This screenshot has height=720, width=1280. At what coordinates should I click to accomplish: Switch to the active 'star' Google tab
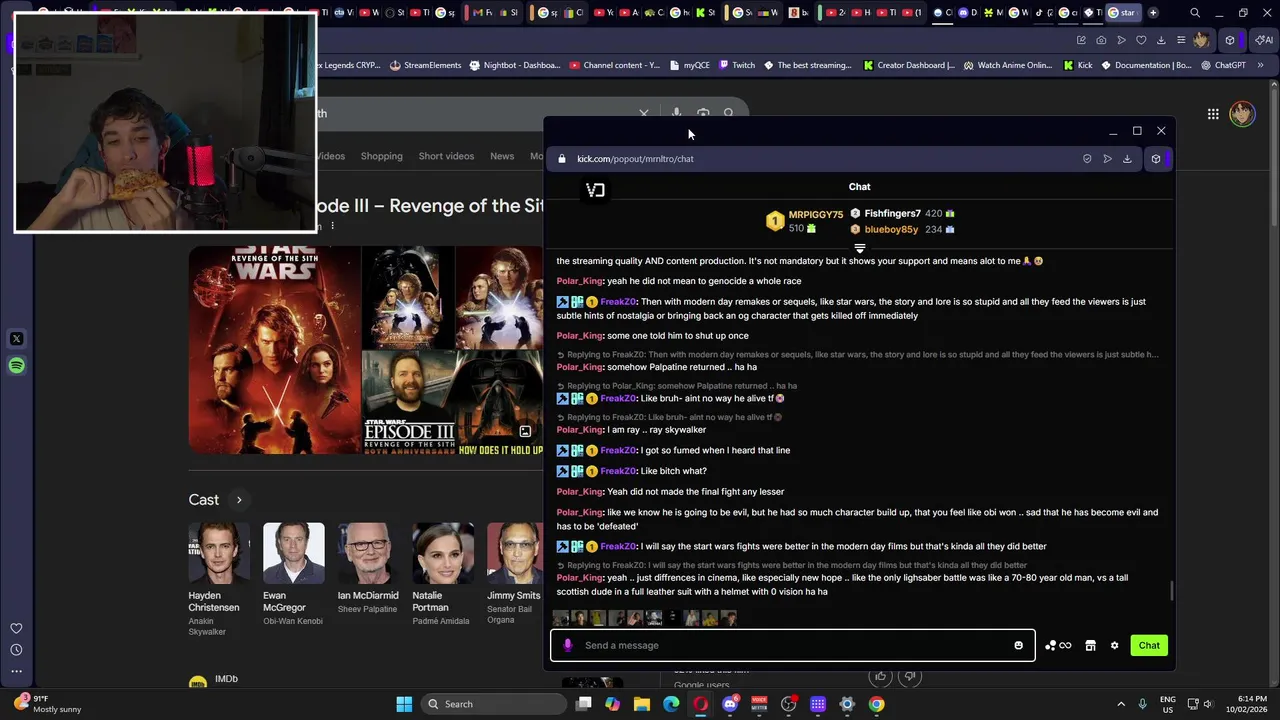click(1122, 13)
